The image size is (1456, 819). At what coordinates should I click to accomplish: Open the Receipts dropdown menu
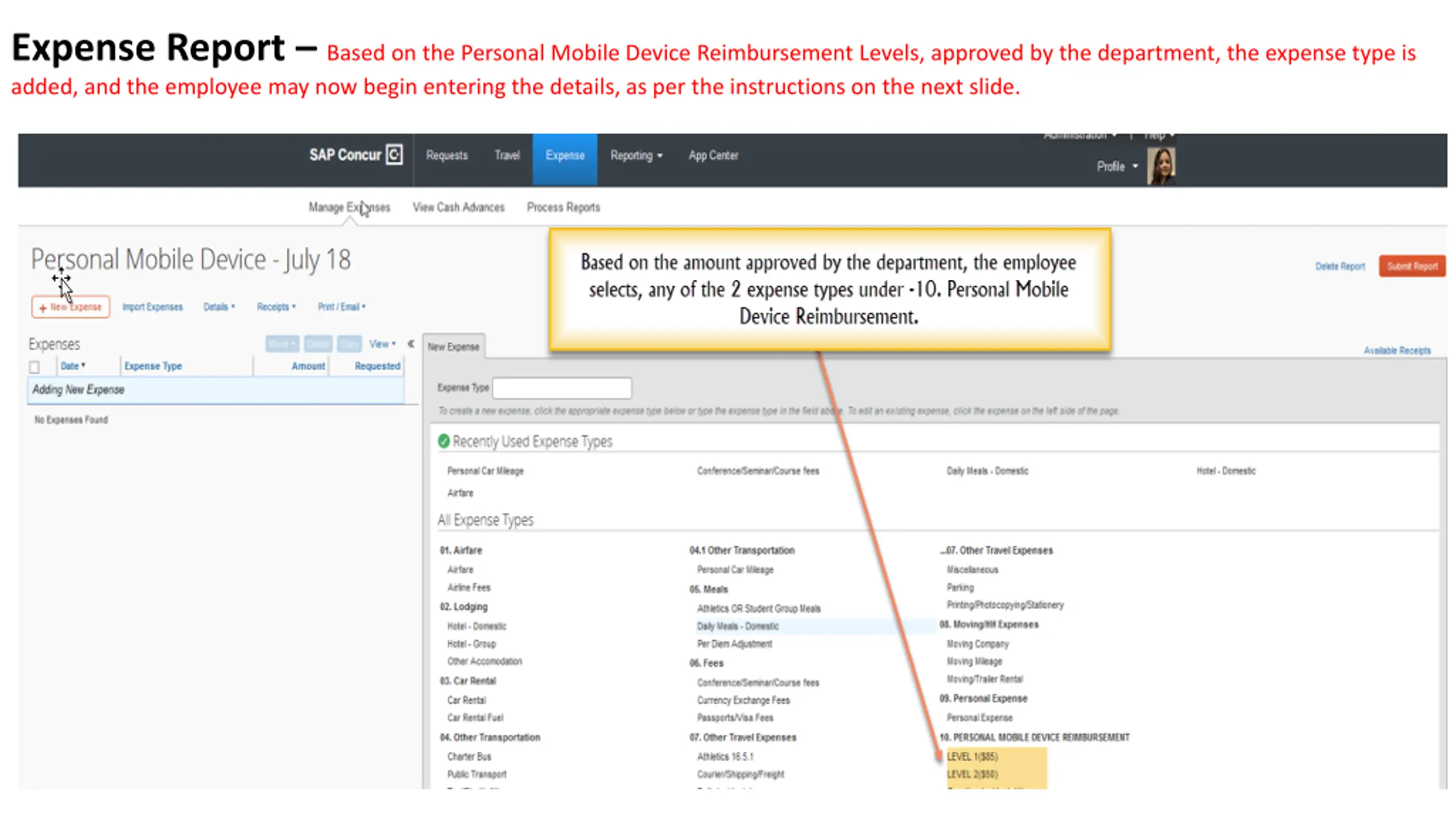pyautogui.click(x=276, y=307)
